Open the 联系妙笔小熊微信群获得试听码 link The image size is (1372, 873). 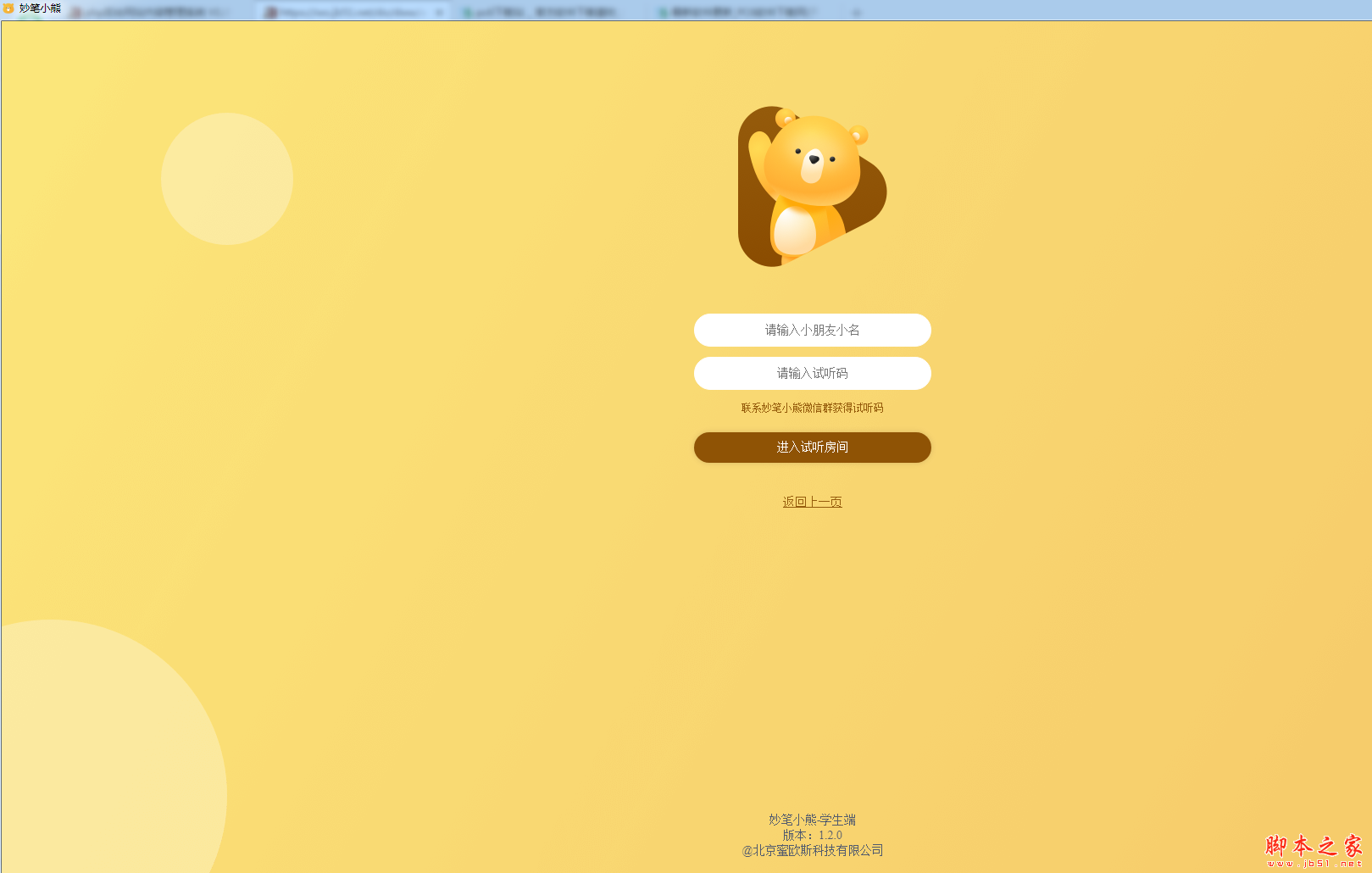(812, 408)
